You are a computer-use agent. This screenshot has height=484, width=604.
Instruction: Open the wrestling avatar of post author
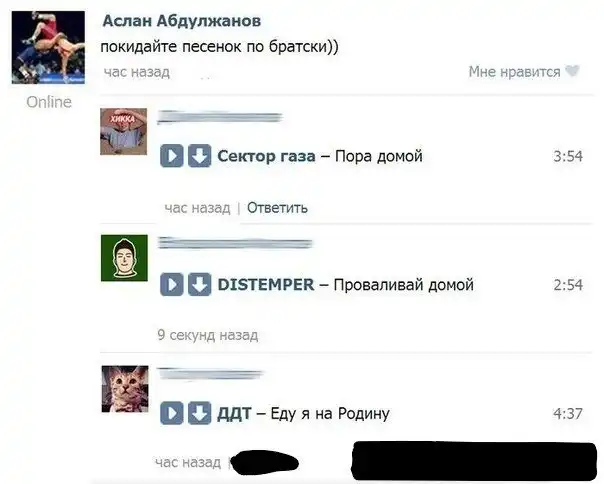tap(48, 47)
